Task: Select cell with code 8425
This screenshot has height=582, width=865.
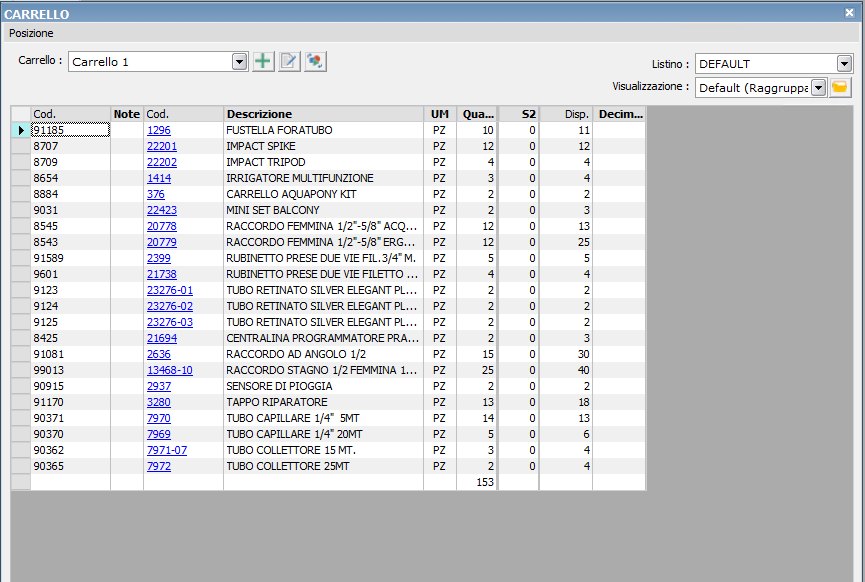Action: (71, 338)
